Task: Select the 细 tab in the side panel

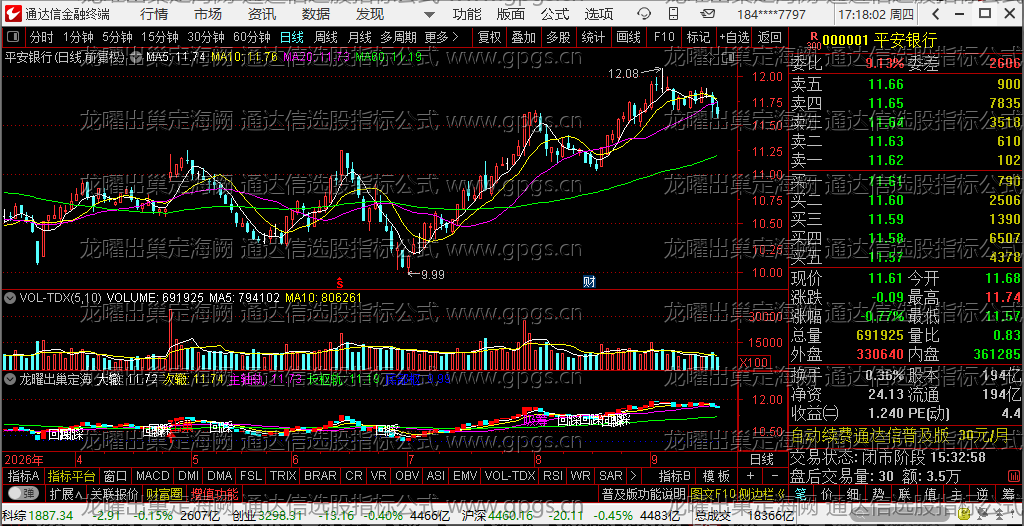Action: click(854, 493)
